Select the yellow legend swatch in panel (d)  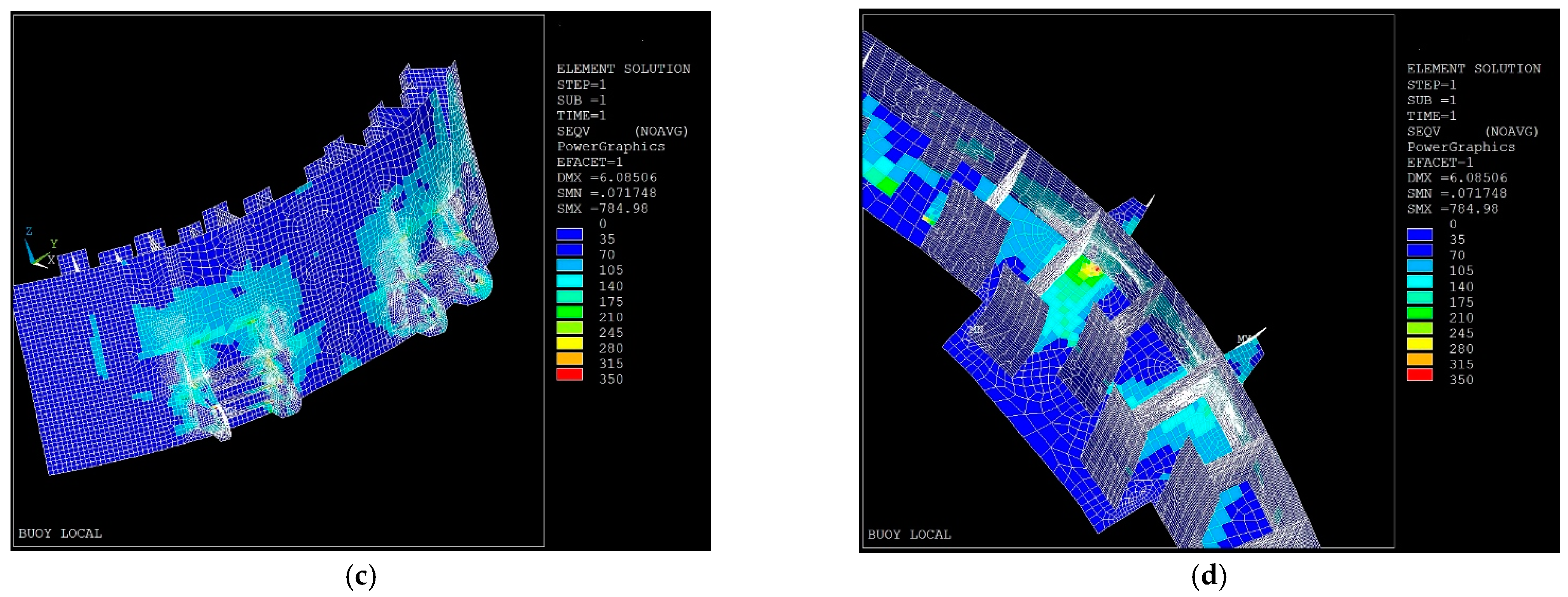(1419, 344)
